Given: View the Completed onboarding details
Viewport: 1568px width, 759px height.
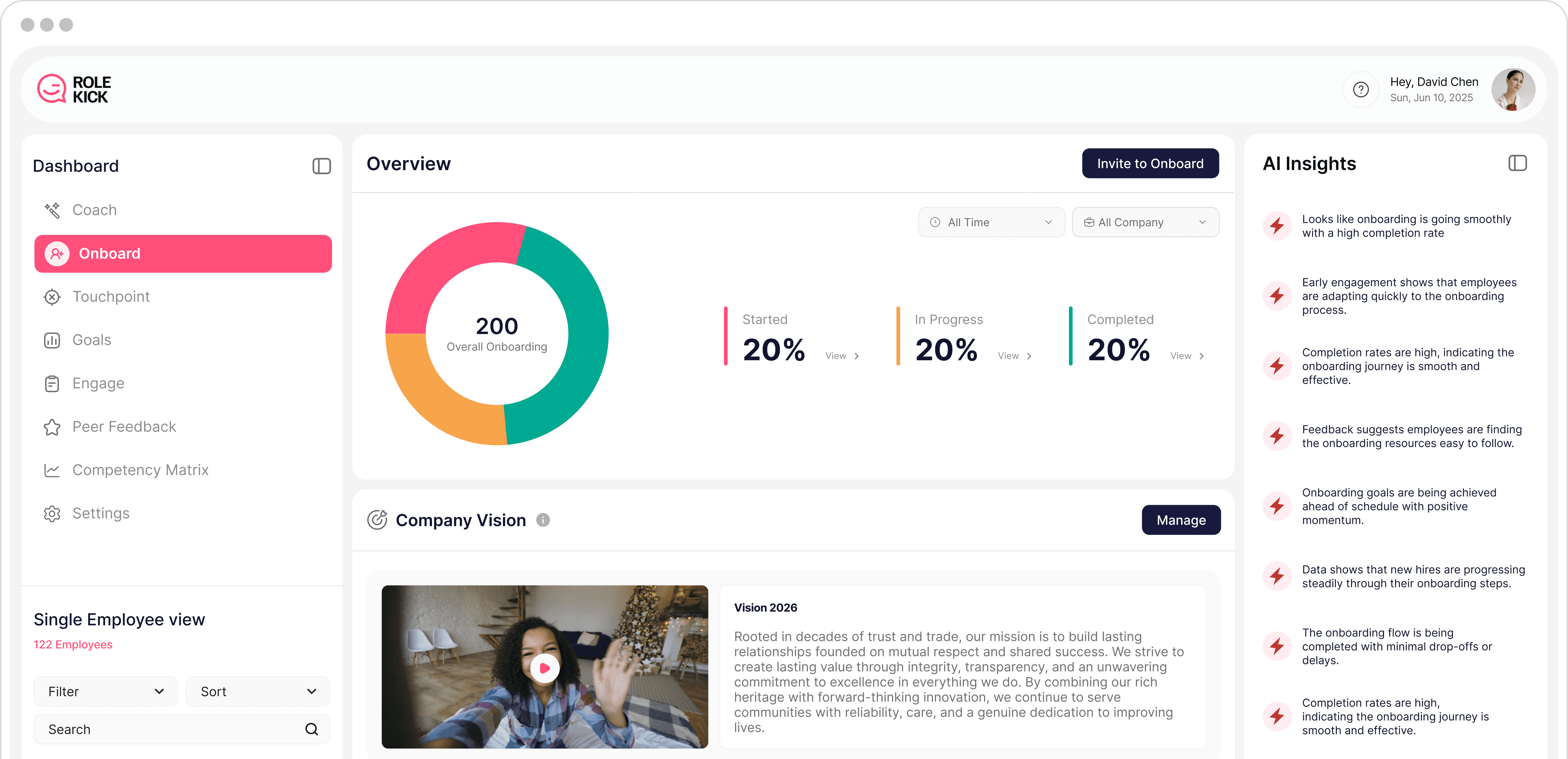Looking at the screenshot, I should [x=1186, y=356].
